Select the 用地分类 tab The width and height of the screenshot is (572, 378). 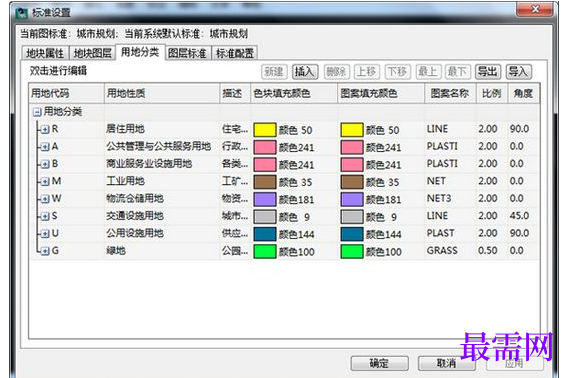pyautogui.click(x=140, y=52)
